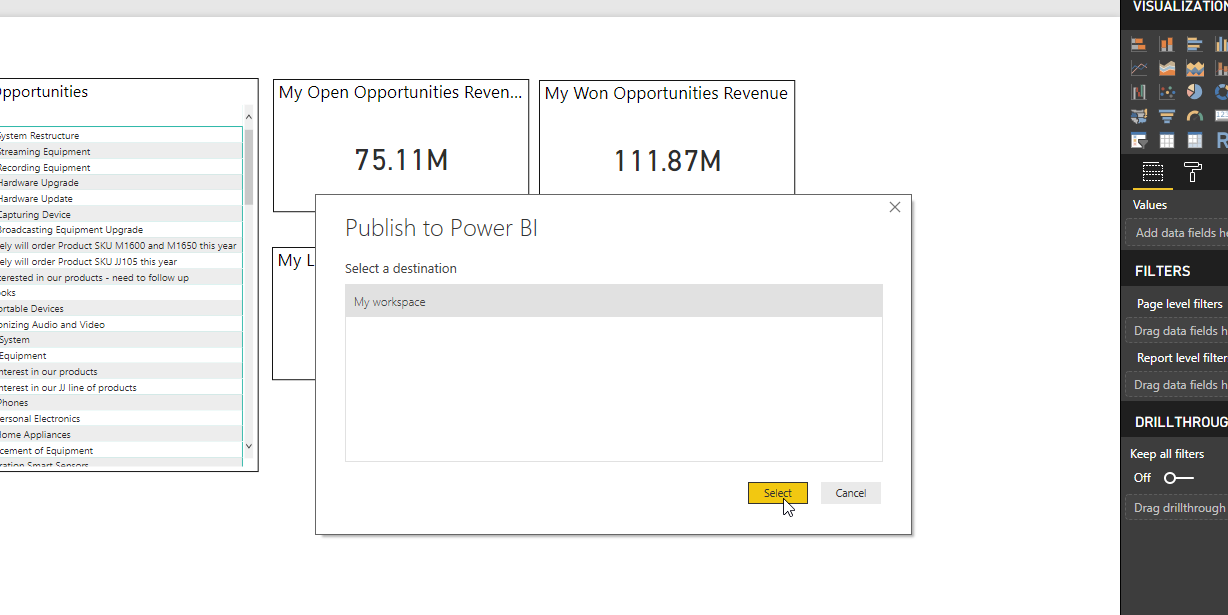Screen dimensions: 1228x615
Task: Select the stacked column chart visualization
Action: coord(1167,44)
